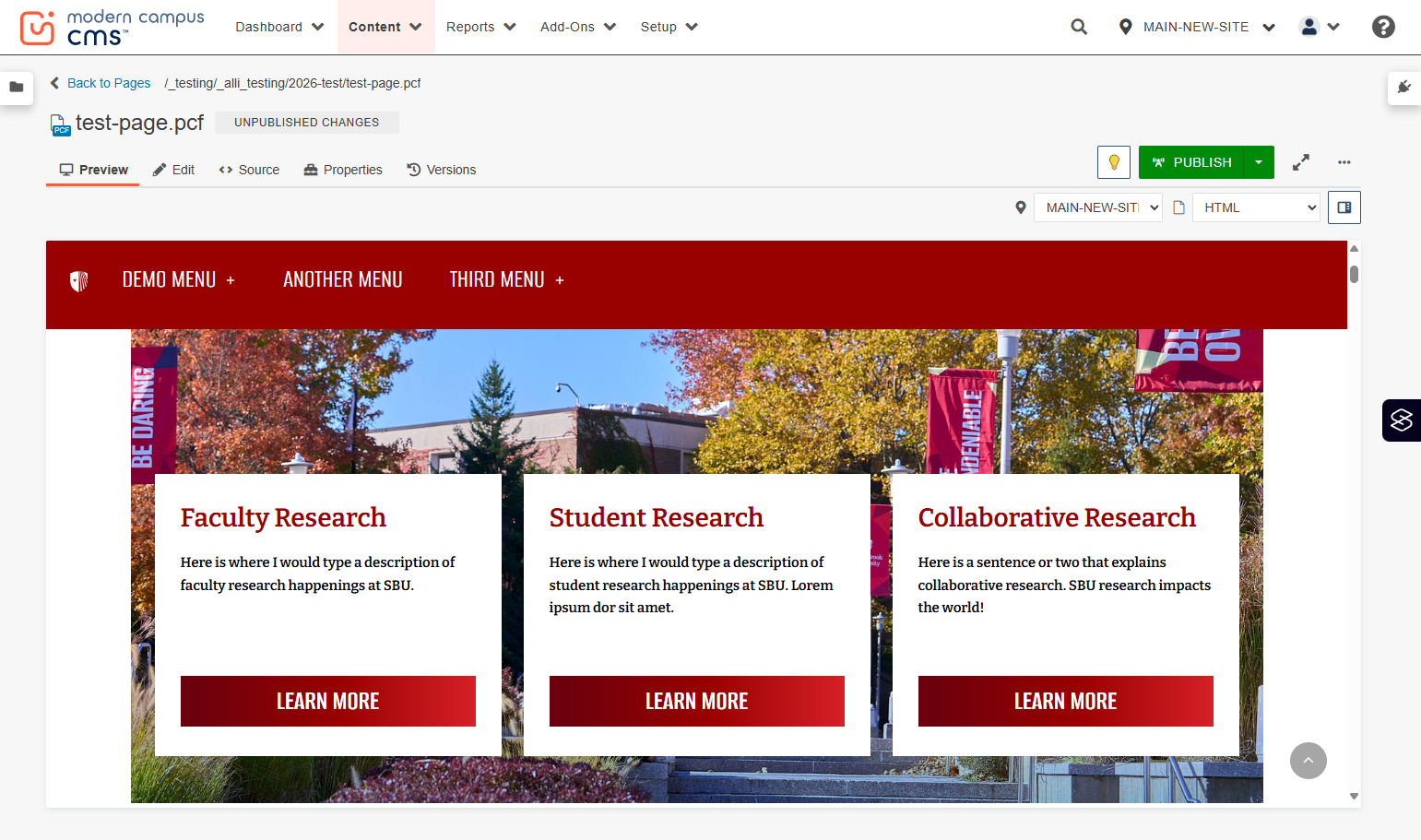The width and height of the screenshot is (1421, 840).
Task: Open the help question mark icon
Action: click(x=1383, y=27)
